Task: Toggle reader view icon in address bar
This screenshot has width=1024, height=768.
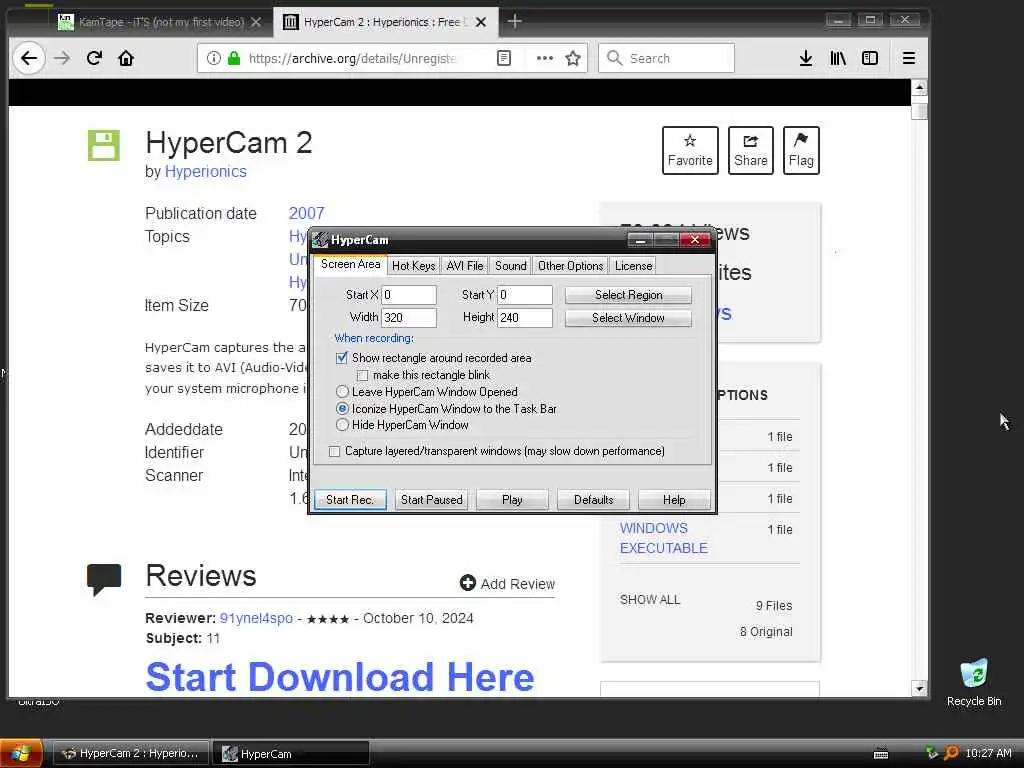Action: [504, 58]
